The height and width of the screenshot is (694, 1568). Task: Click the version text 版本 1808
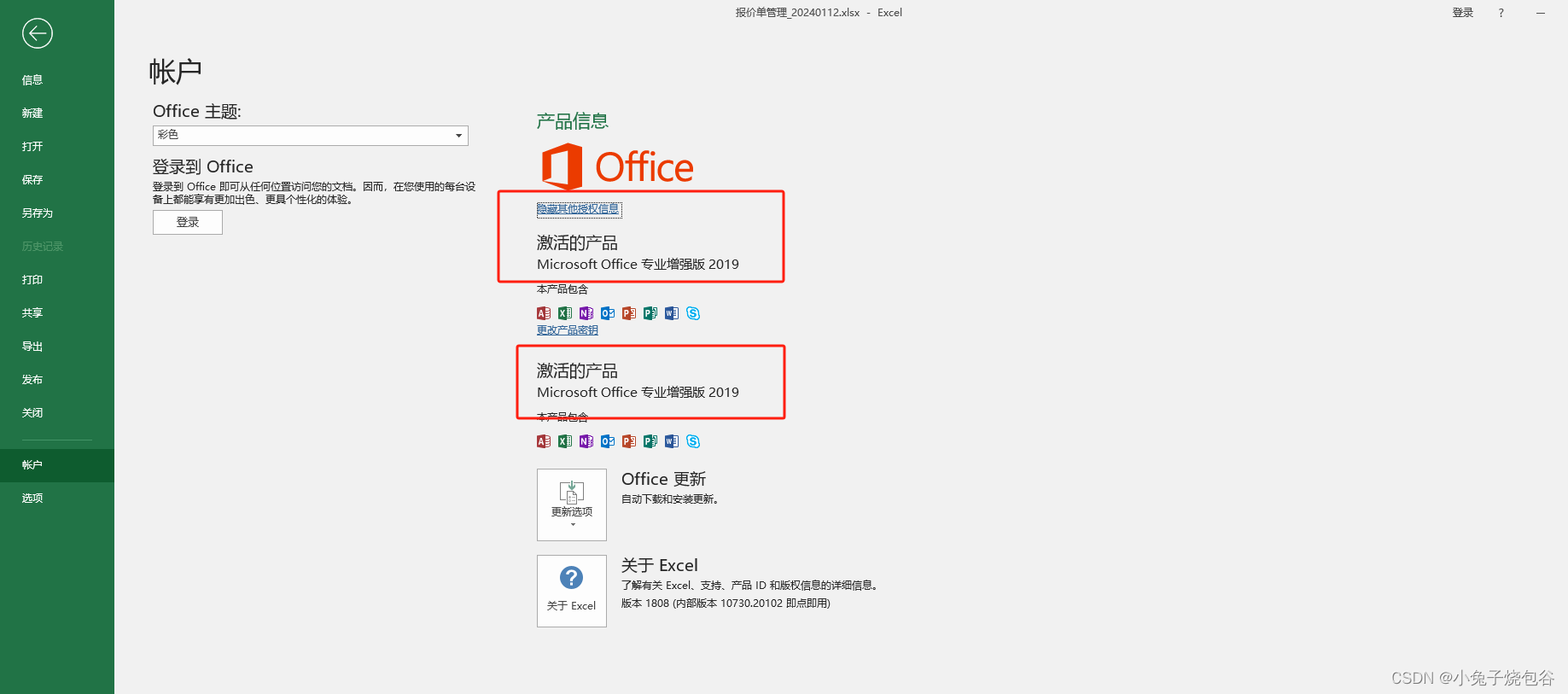pos(726,604)
